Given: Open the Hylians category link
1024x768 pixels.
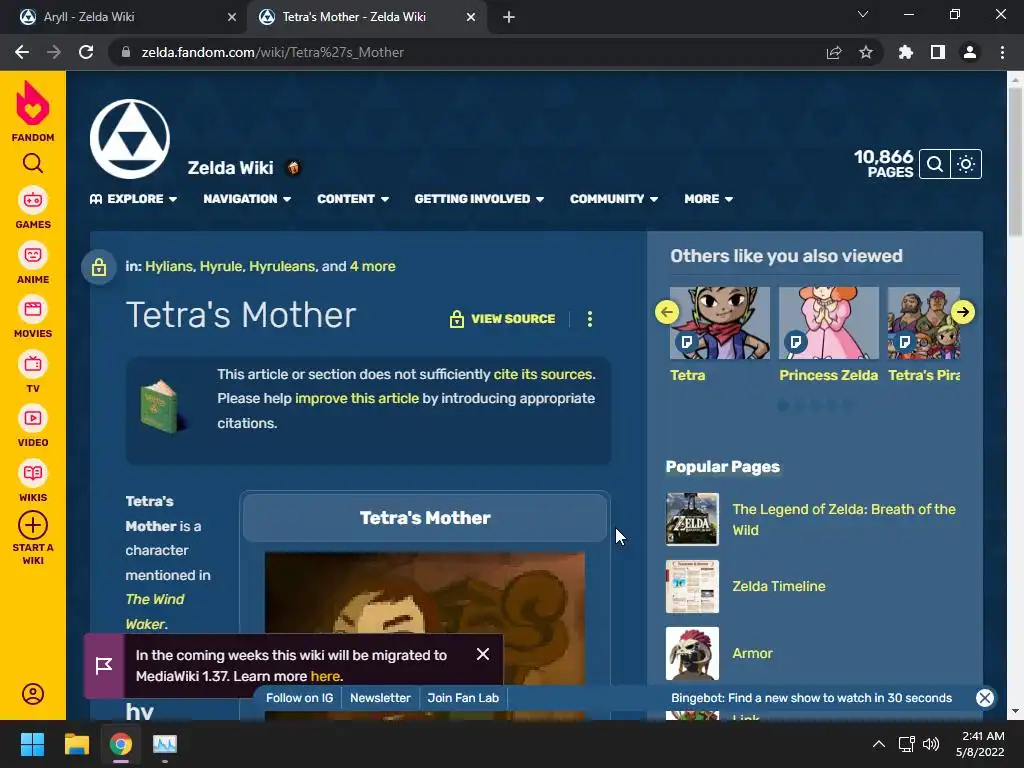Looking at the screenshot, I should coord(169,266).
